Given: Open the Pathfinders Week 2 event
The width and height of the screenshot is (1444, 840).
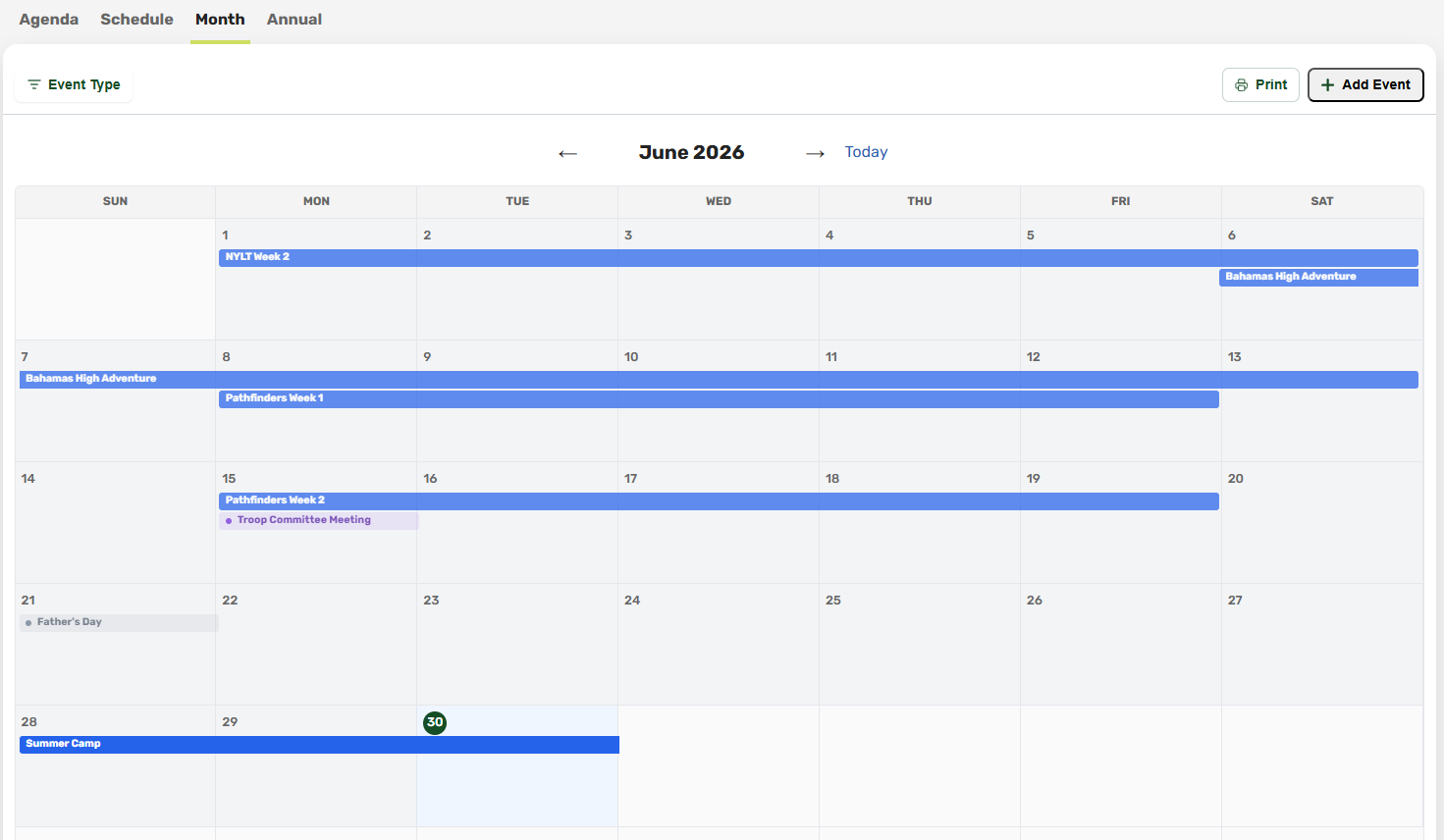Looking at the screenshot, I should click(x=719, y=500).
